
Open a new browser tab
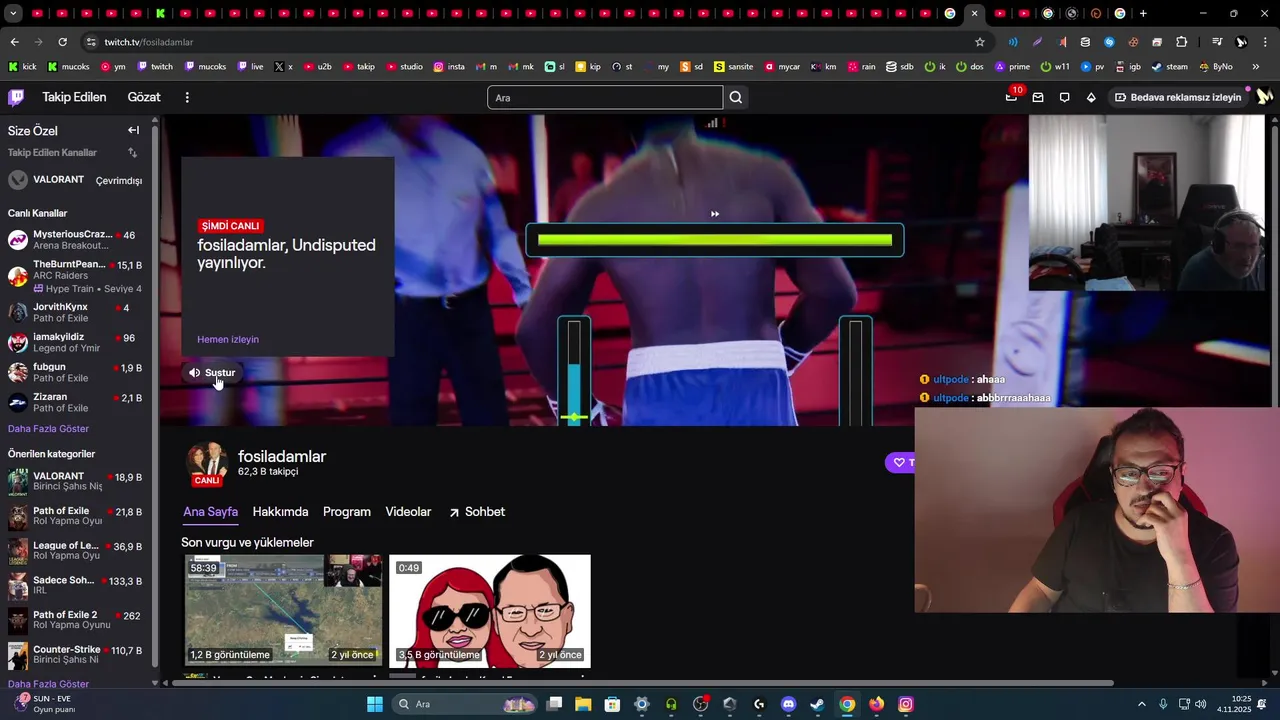[1143, 13]
